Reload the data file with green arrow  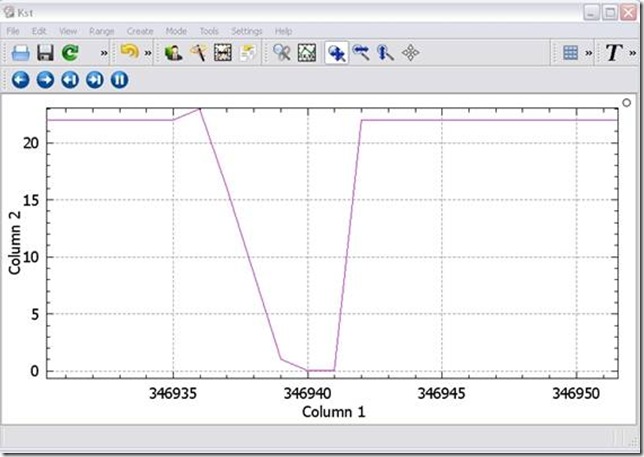[69, 53]
